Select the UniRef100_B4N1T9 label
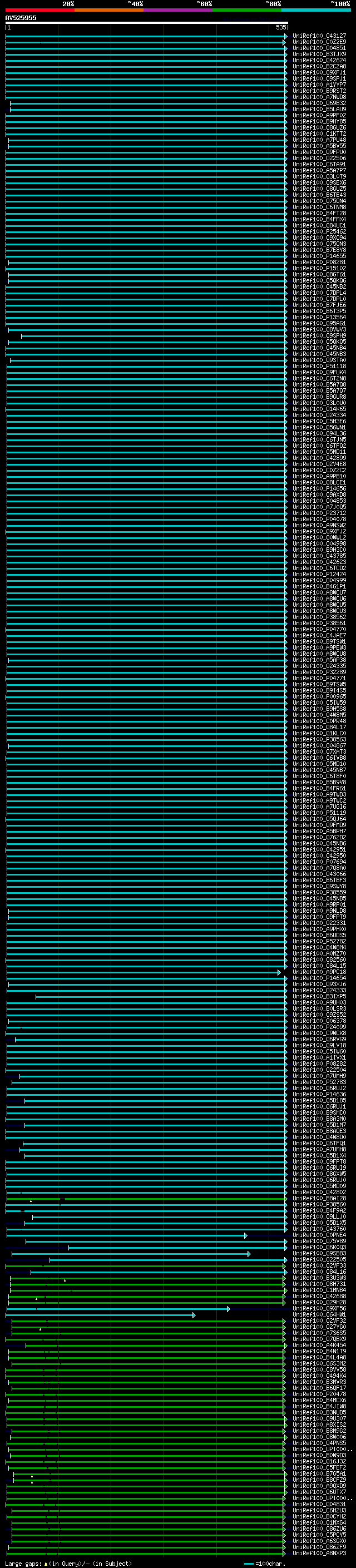The height and width of the screenshot is (1568, 356). click(x=319, y=1351)
